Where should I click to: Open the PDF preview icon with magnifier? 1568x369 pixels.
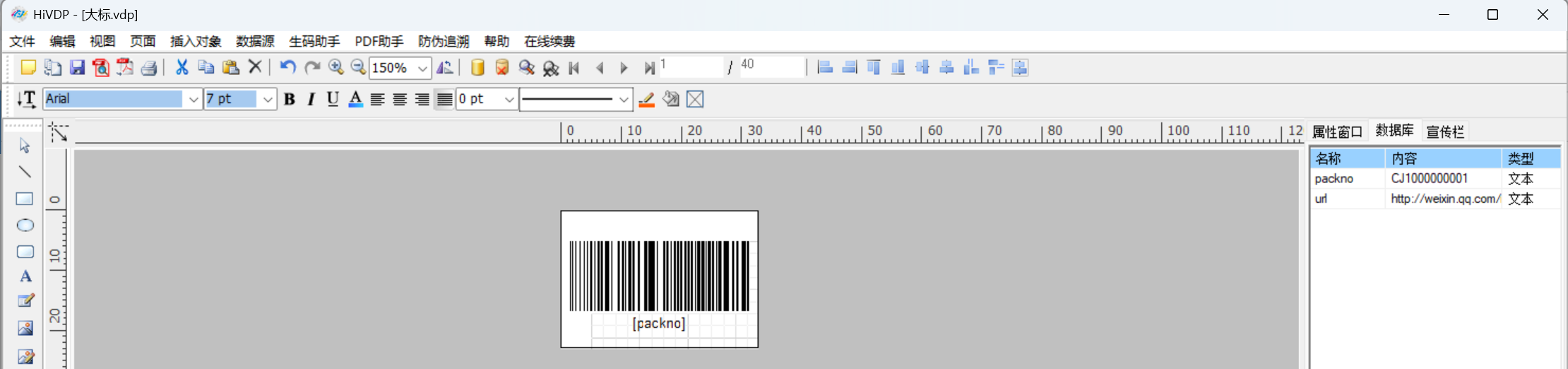(101, 67)
